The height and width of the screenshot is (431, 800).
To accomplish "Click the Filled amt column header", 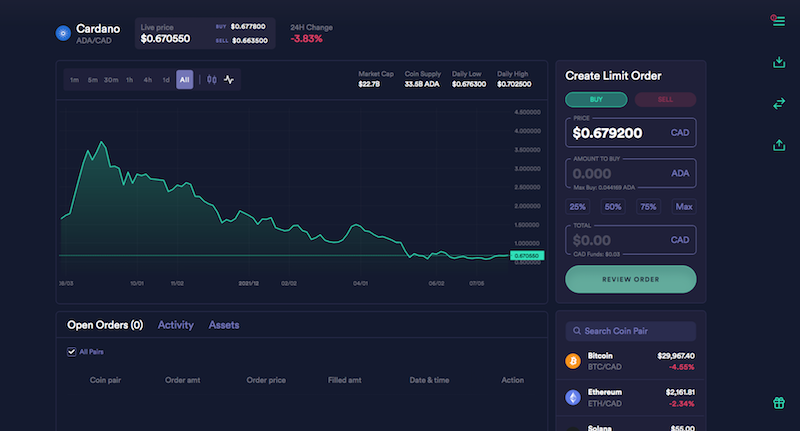I will click(345, 380).
